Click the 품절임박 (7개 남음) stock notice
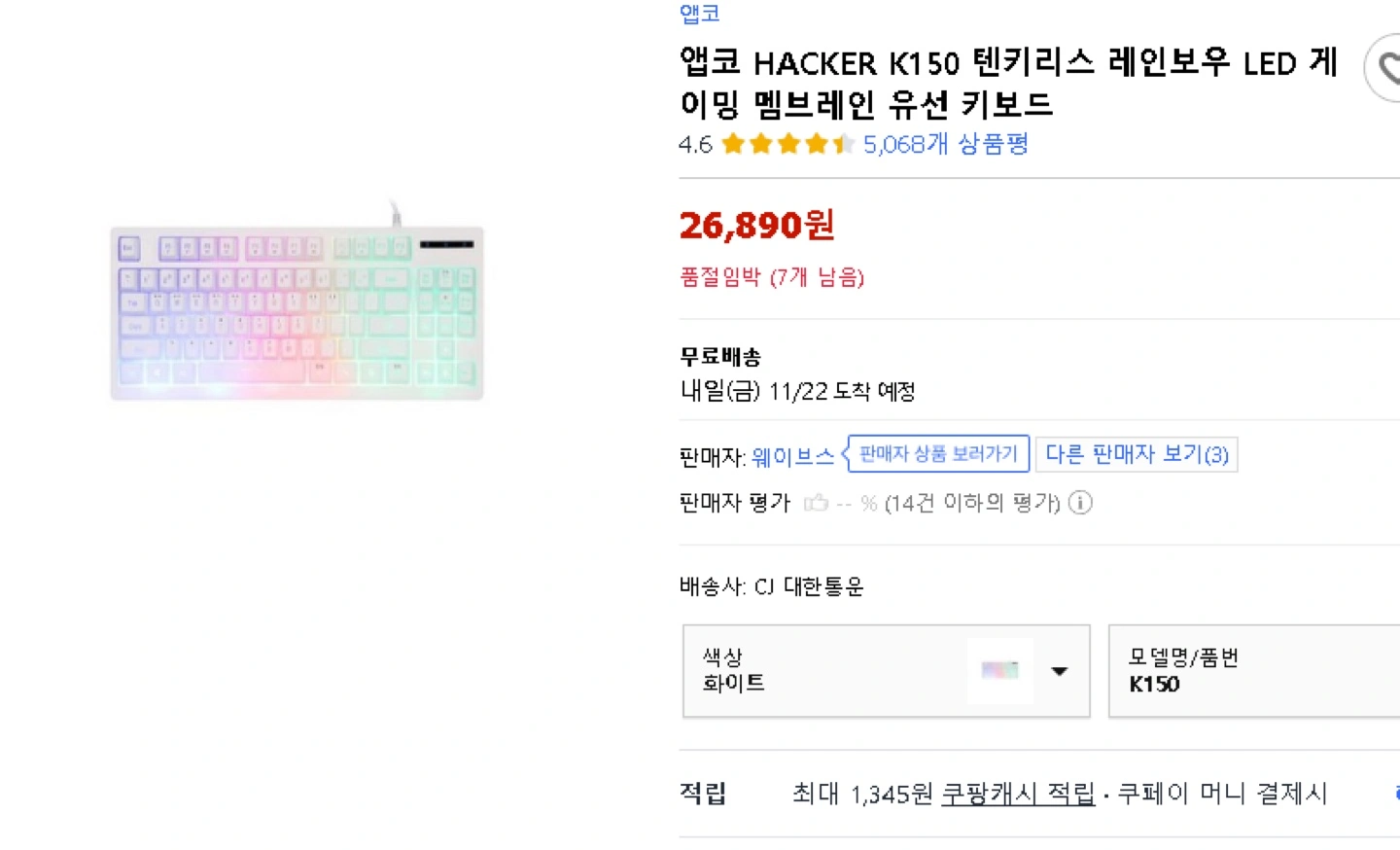1400x850 pixels. coord(771,277)
